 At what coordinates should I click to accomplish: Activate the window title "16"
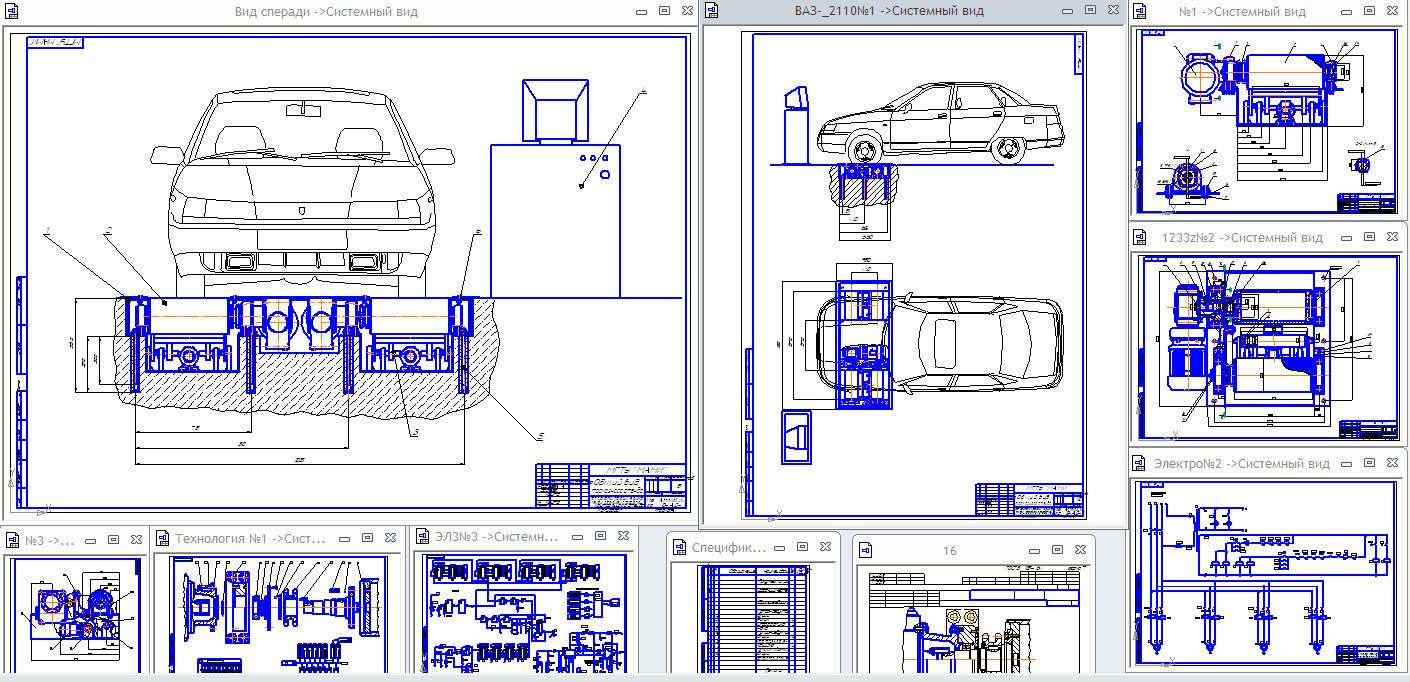tap(950, 551)
